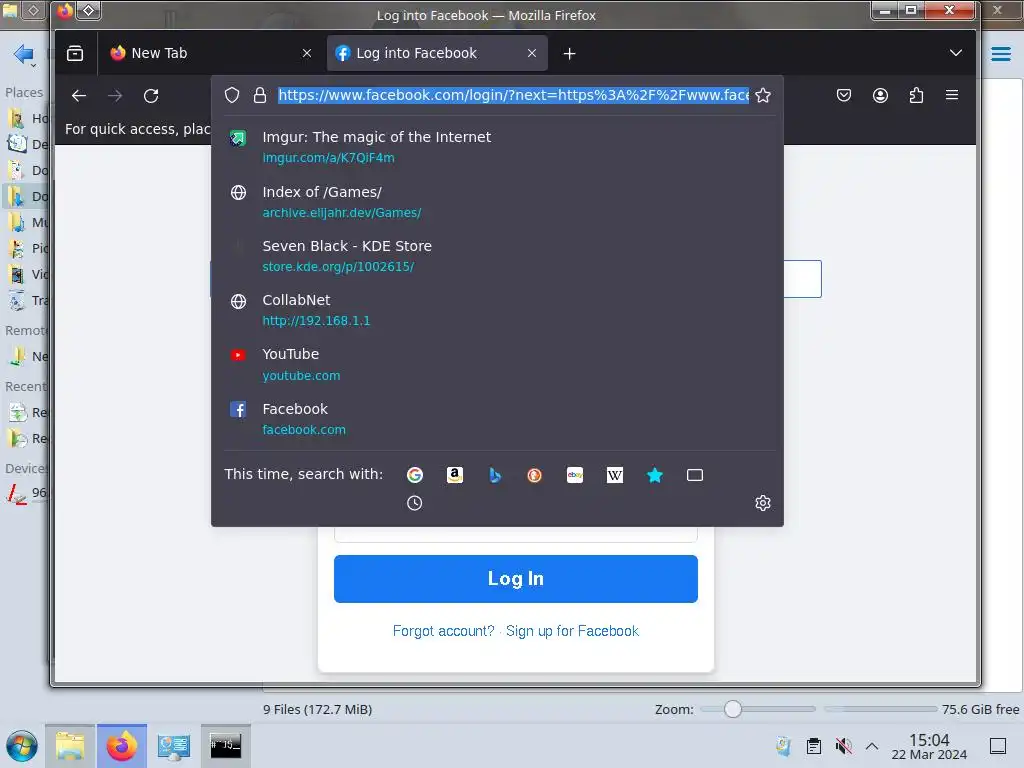Search this time with Wikipedia
Screen dimensions: 1024x768
[x=615, y=475]
